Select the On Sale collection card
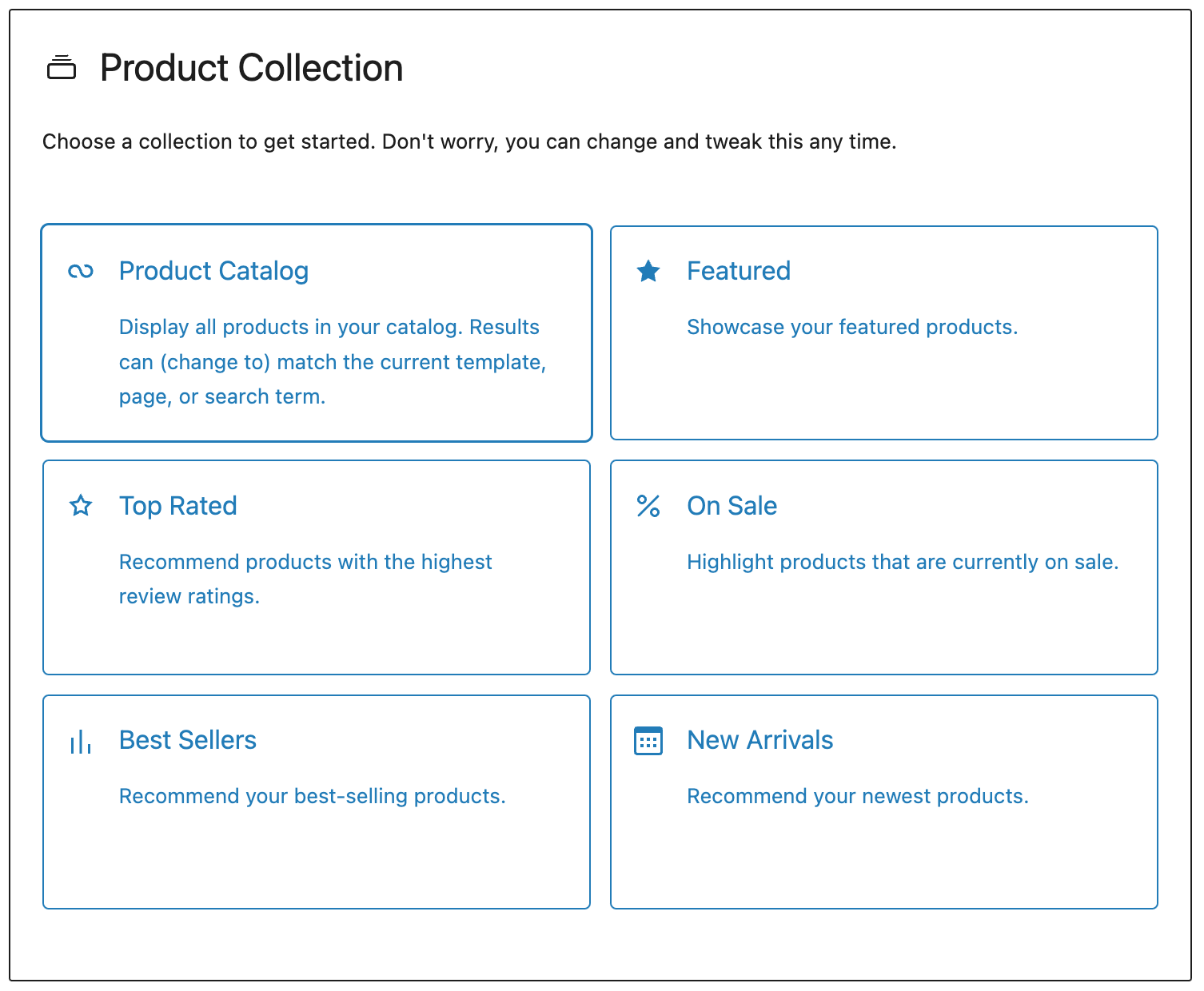The image size is (1204, 991). click(x=883, y=566)
